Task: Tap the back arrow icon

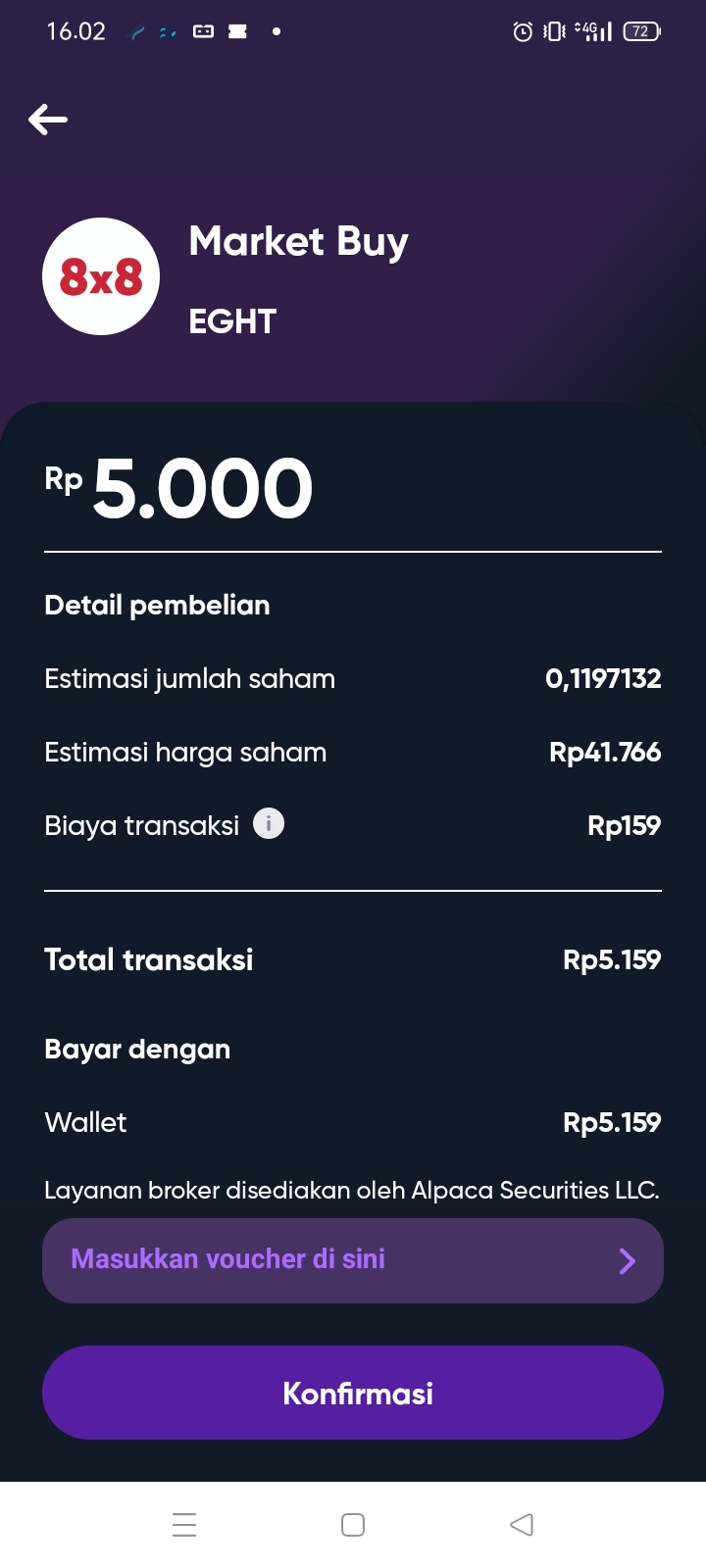Action: [x=48, y=120]
